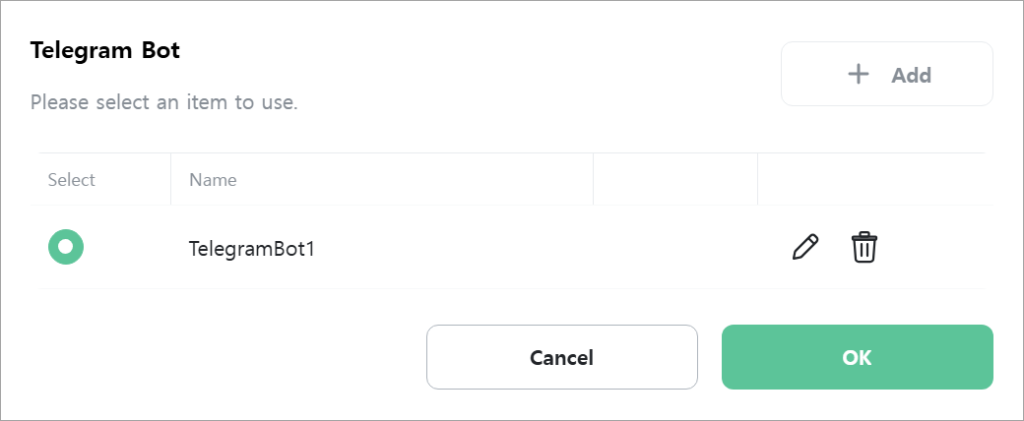This screenshot has width=1024, height=421.
Task: Click the Name column header
Action: pyautogui.click(x=213, y=179)
